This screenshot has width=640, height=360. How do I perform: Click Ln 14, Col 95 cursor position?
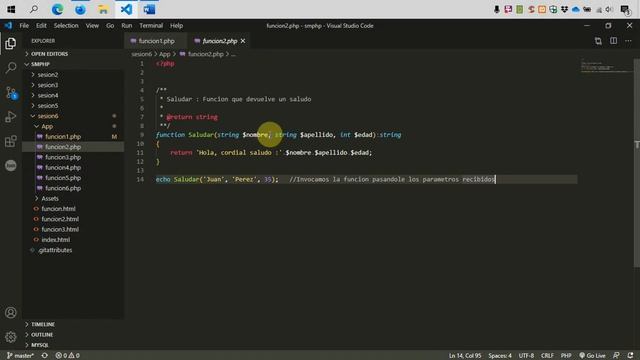(465, 356)
